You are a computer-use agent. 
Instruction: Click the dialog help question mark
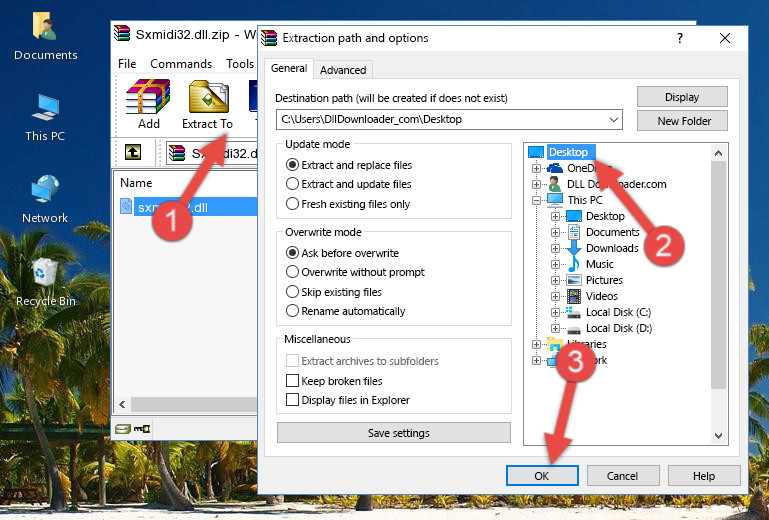coord(680,38)
